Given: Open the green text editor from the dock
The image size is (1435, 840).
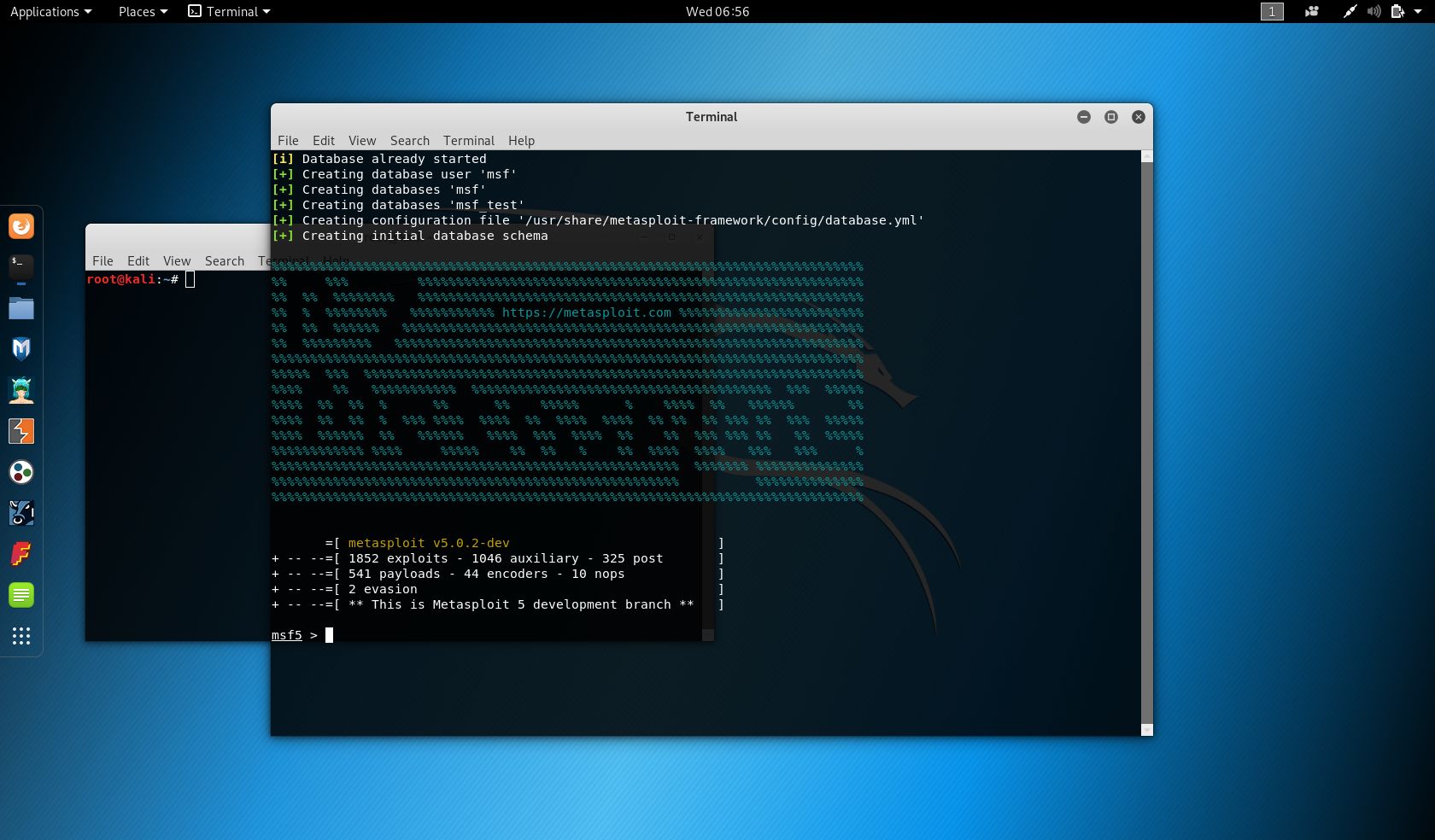Looking at the screenshot, I should click(x=21, y=595).
